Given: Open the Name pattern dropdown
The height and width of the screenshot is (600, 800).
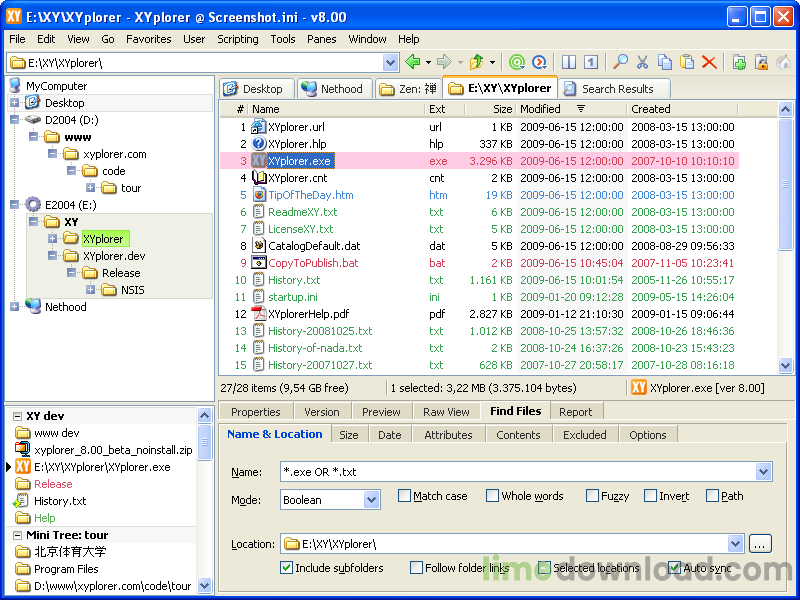Looking at the screenshot, I should (763, 472).
